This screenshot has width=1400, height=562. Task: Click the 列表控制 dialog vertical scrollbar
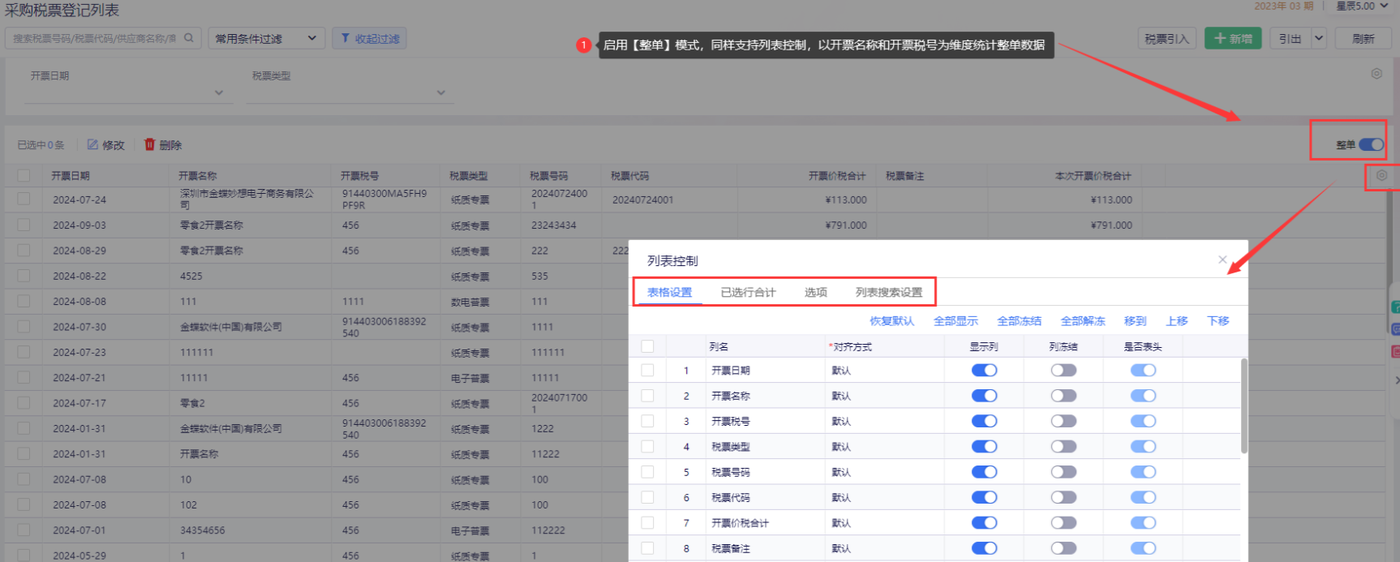click(1244, 405)
